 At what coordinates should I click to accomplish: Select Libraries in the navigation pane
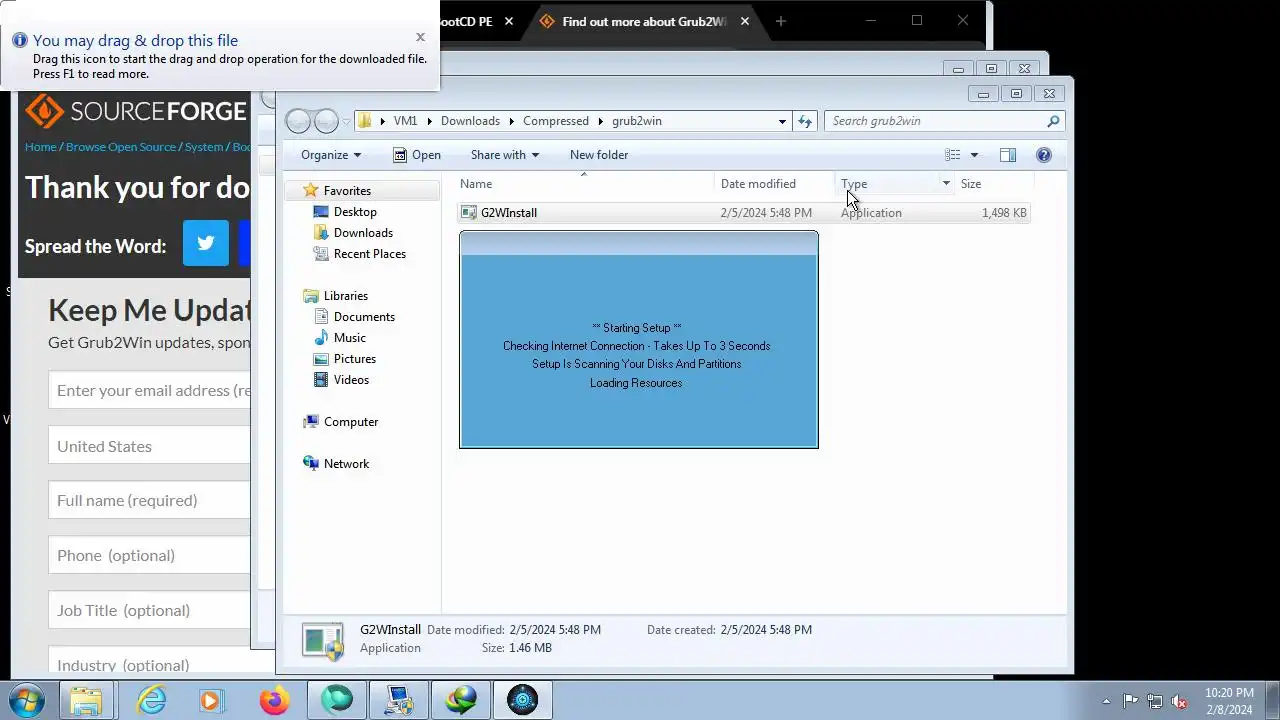(x=346, y=296)
